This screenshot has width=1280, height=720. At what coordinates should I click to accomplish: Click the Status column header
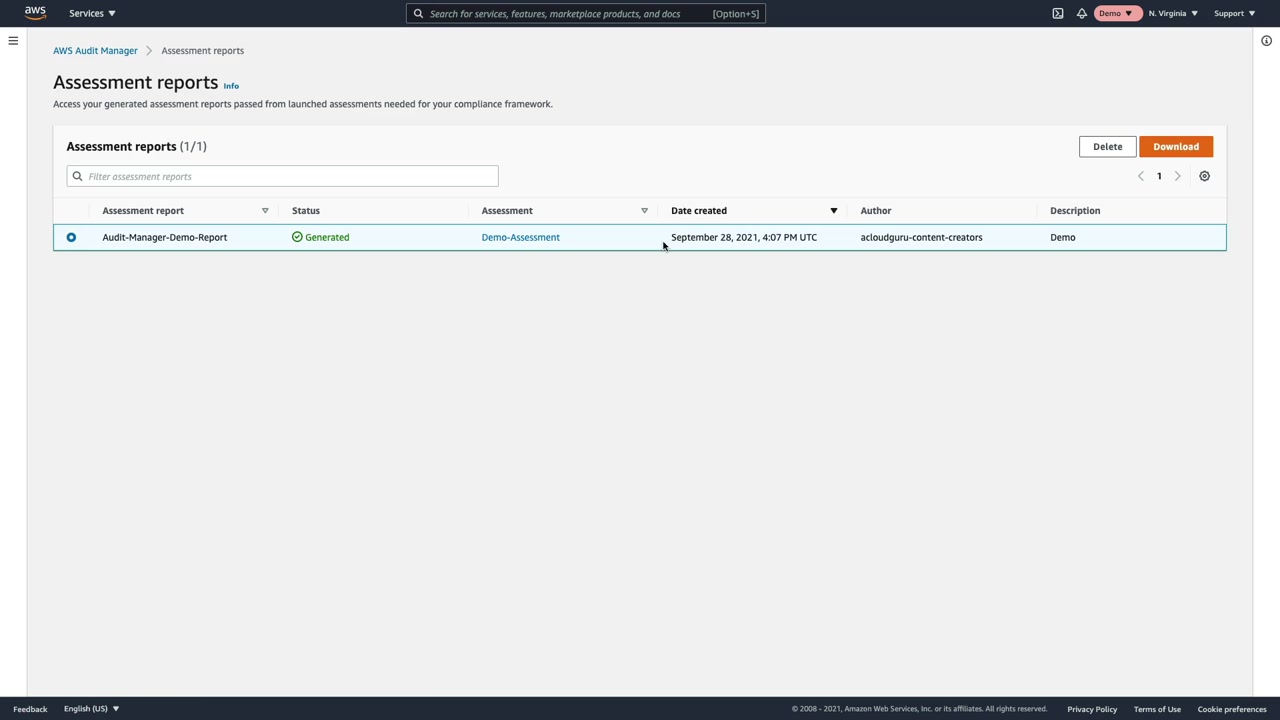306,211
